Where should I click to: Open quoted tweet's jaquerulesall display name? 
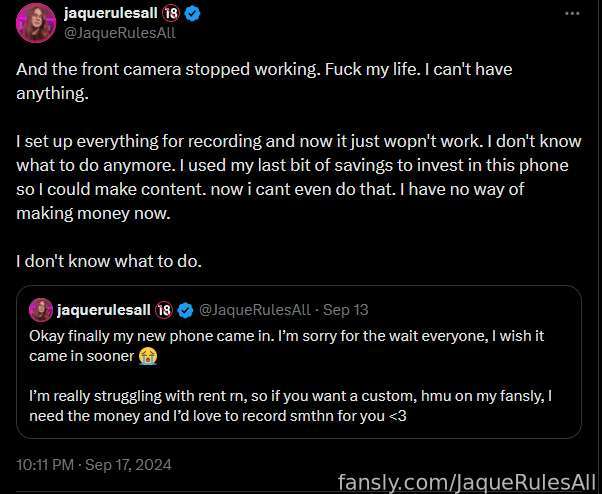[104, 310]
